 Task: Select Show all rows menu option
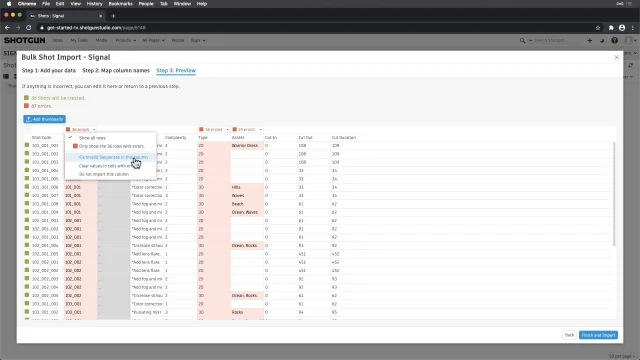pyautogui.click(x=92, y=138)
